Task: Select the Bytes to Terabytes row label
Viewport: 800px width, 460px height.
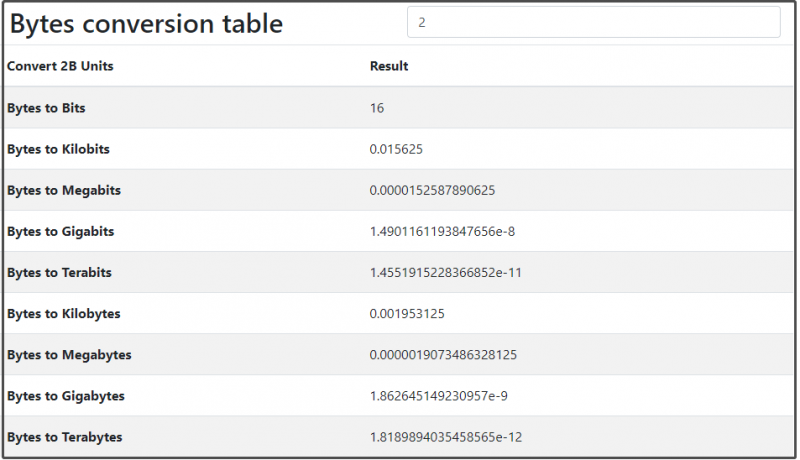Action: click(64, 438)
